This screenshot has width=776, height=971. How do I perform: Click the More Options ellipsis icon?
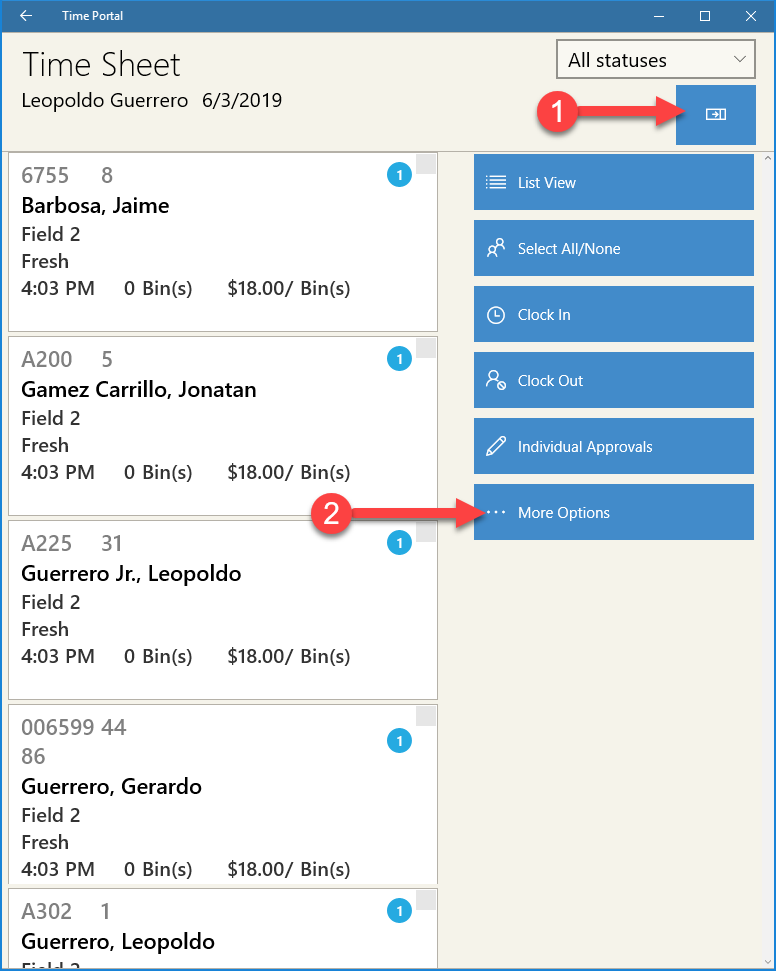point(495,512)
